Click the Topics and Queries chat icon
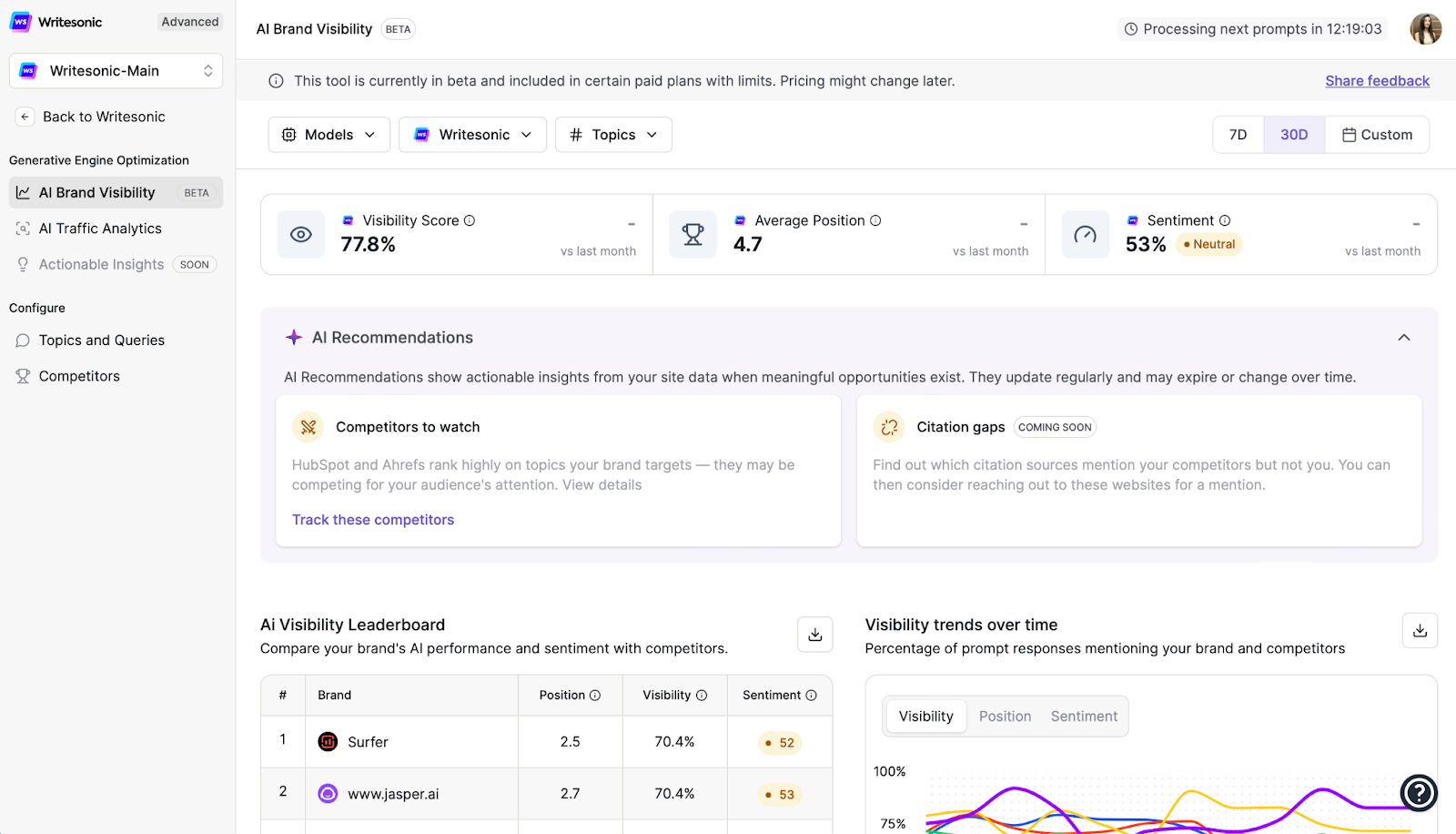Viewport: 1456px width, 834px height. (x=23, y=341)
